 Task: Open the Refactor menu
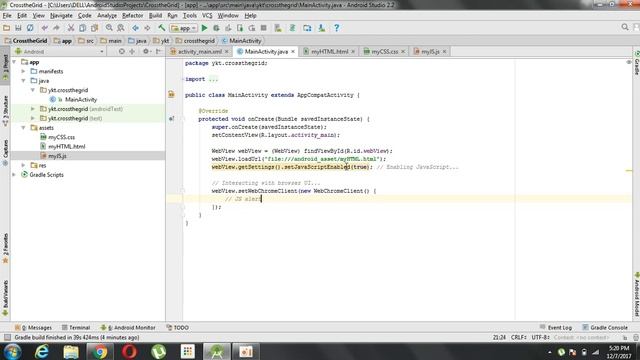[133, 16]
